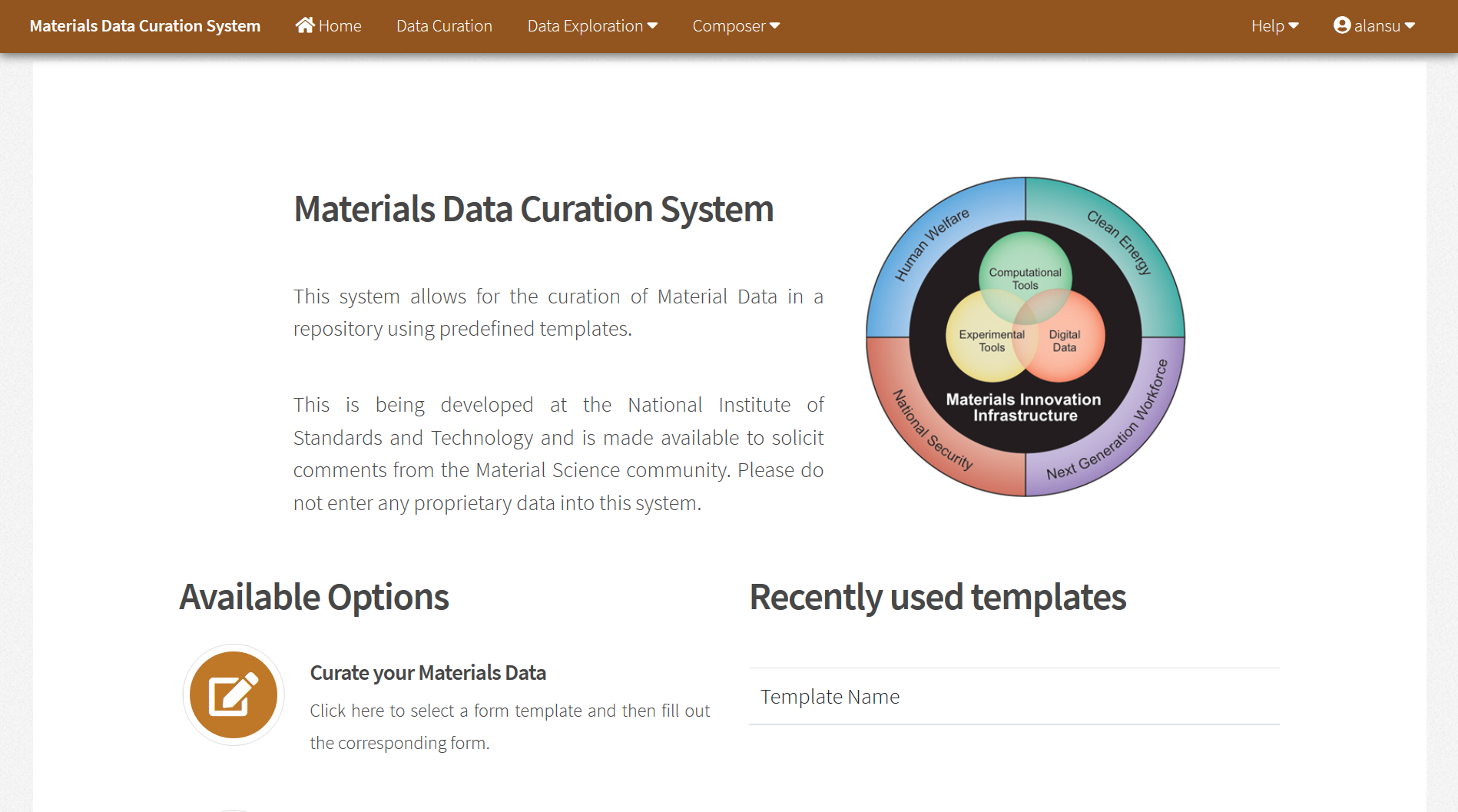Click the Curate your Materials Data heading
Image resolution: width=1458 pixels, height=812 pixels.
tap(428, 672)
